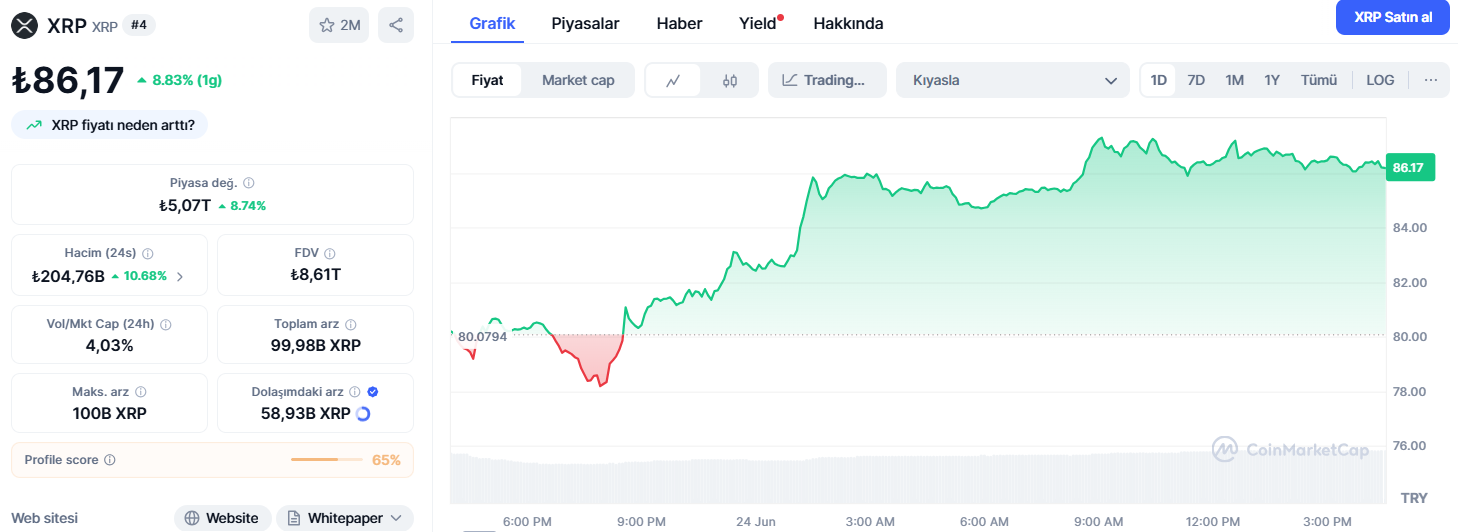Open the Hakkında tab
The width and height of the screenshot is (1458, 532).
tap(848, 23)
